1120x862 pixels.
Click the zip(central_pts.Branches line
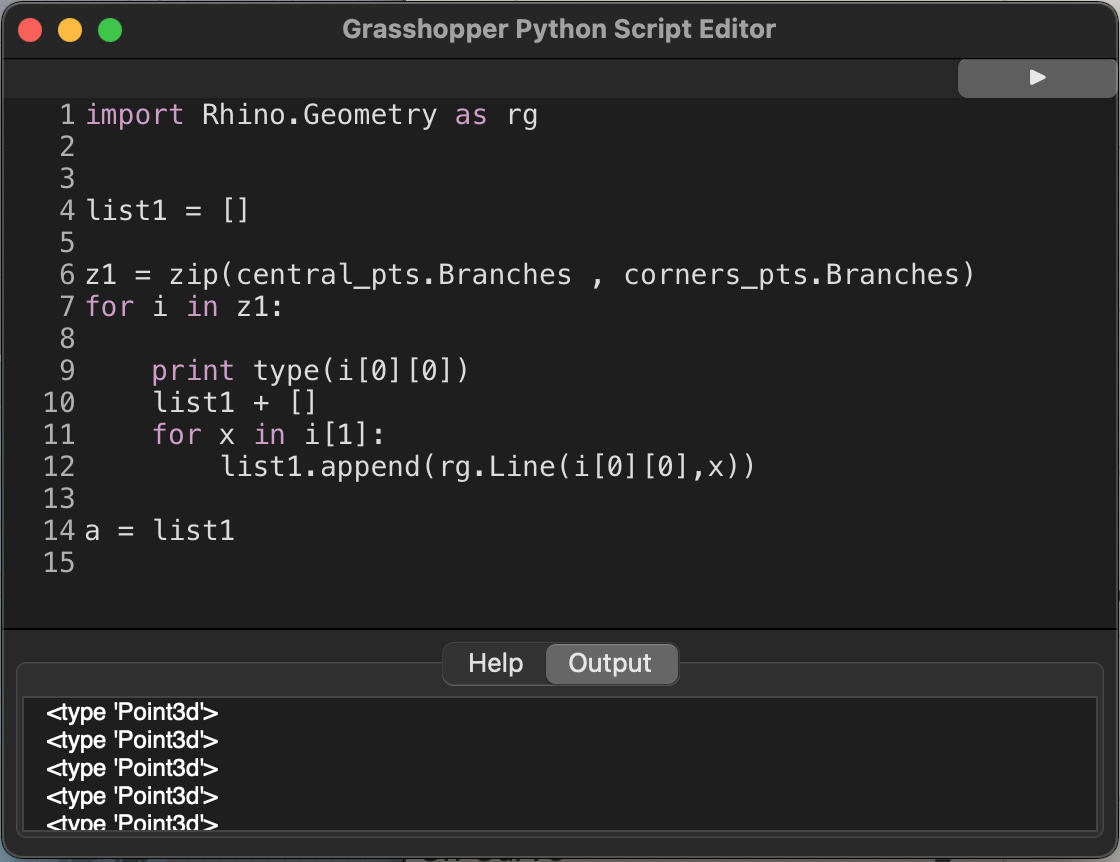point(529,275)
